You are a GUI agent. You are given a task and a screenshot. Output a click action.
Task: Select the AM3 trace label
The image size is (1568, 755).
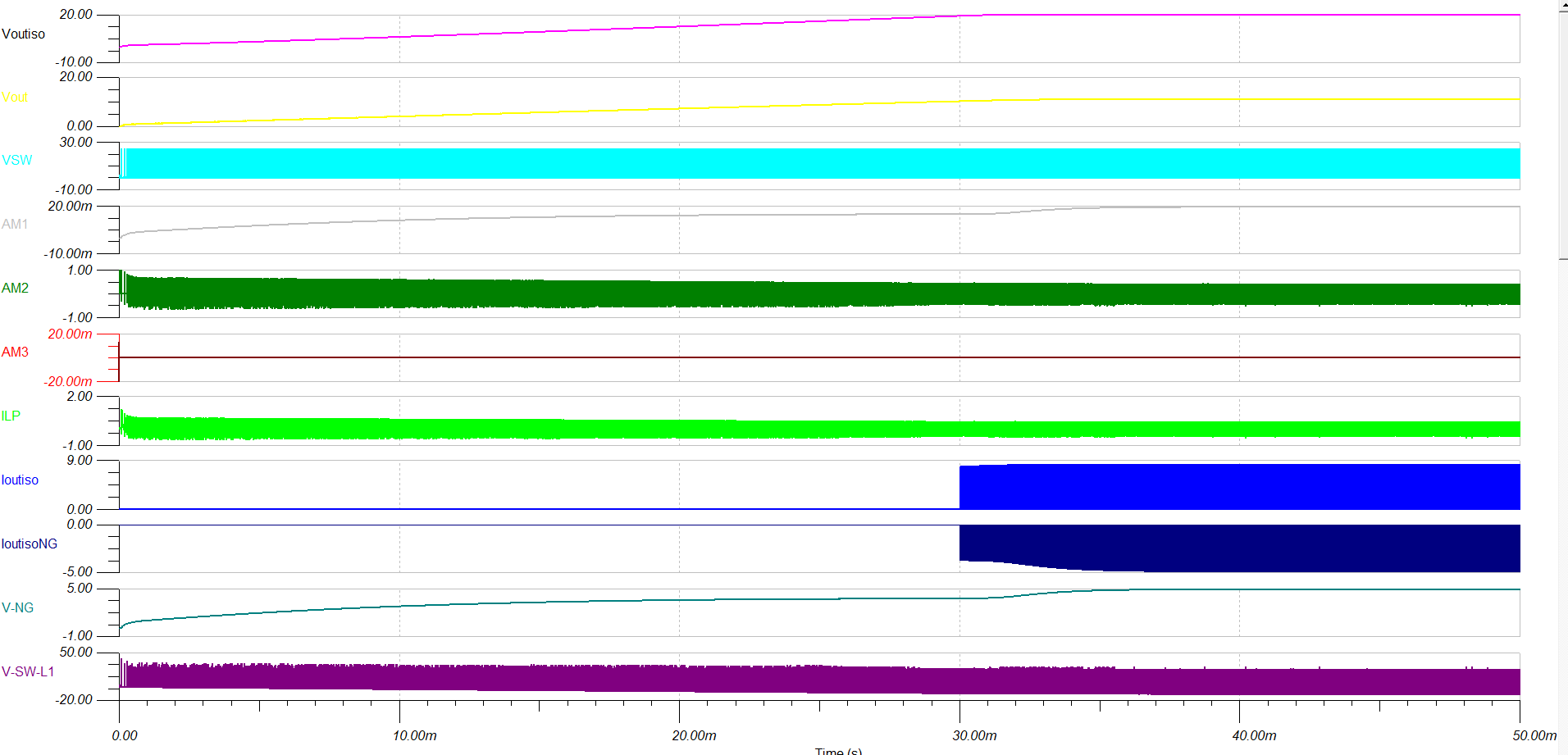pos(15,352)
